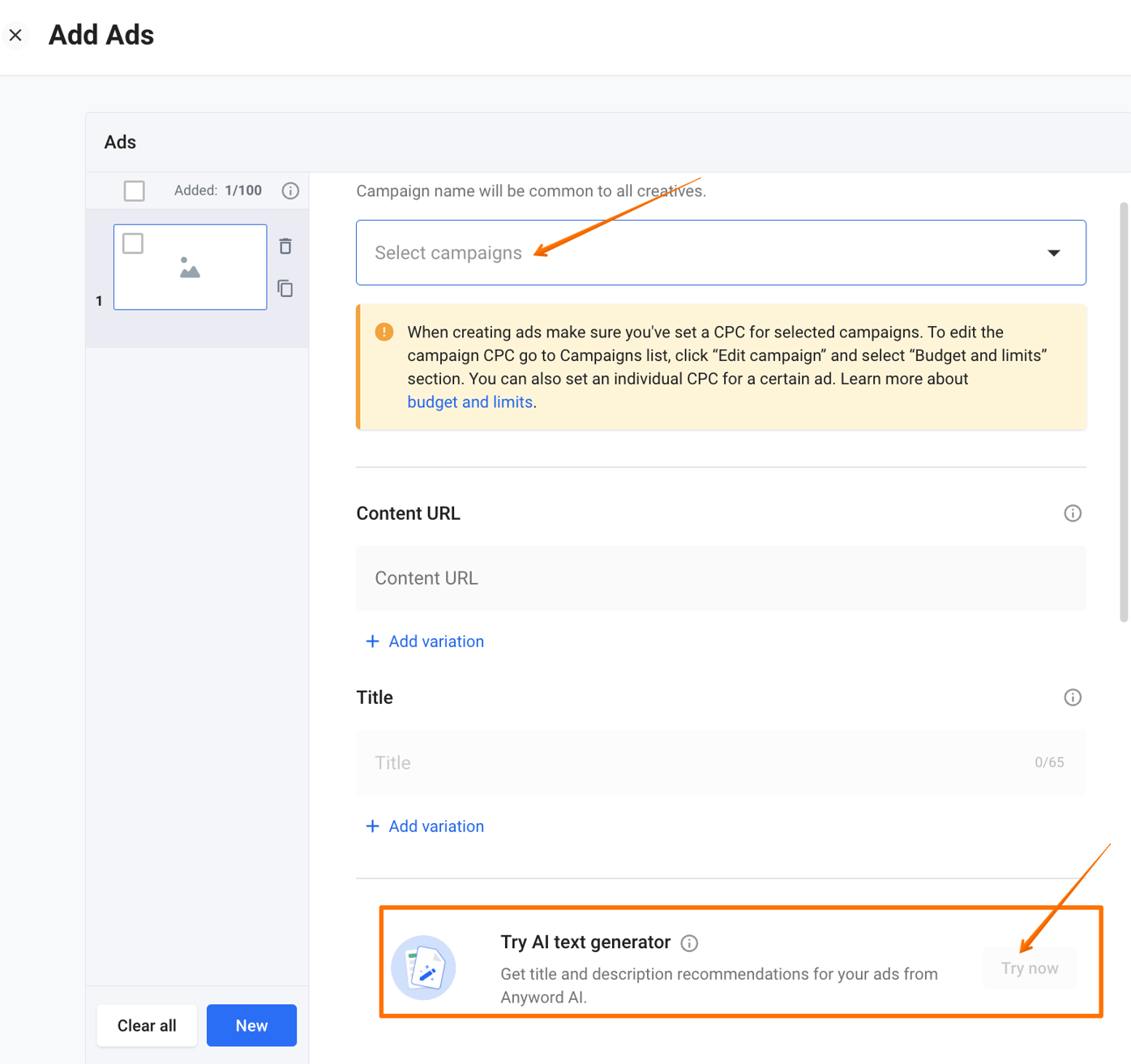Open the info tooltip beside Added 1/100

point(290,191)
